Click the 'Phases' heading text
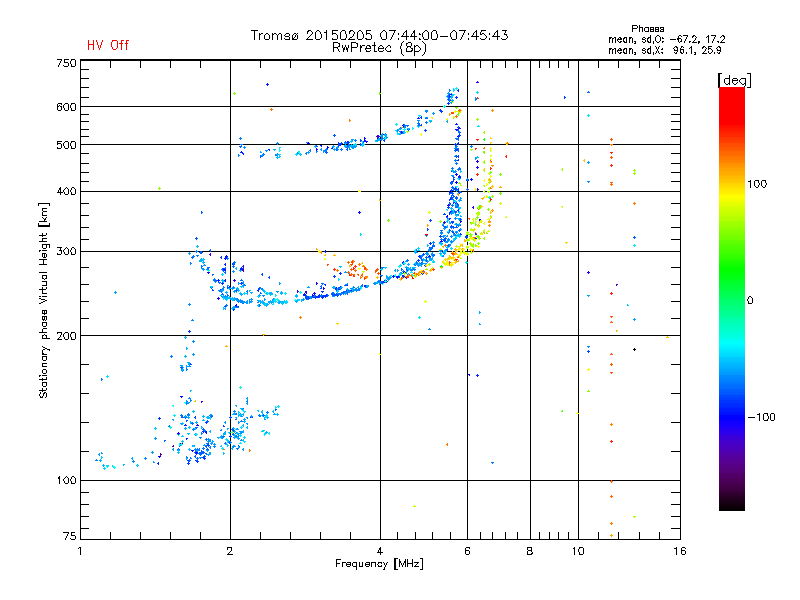 647,29
